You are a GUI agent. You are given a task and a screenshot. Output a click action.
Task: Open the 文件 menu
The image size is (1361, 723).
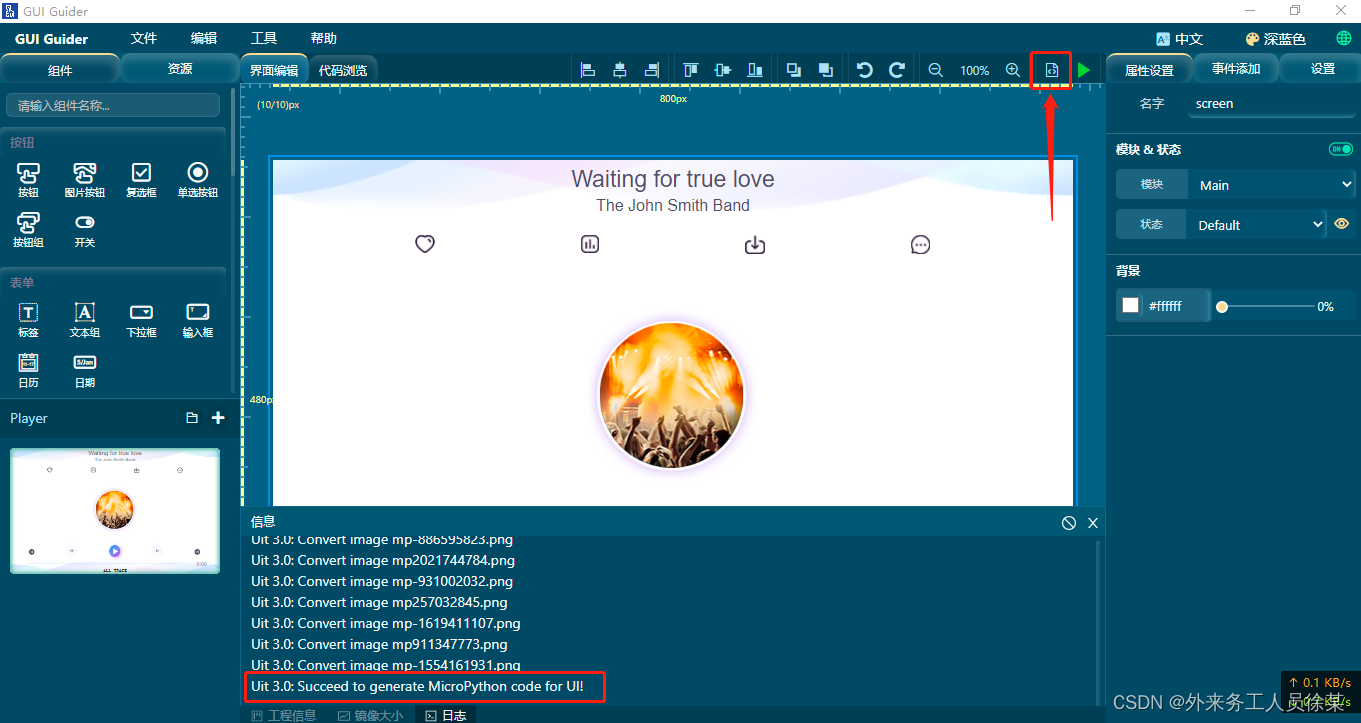144,38
